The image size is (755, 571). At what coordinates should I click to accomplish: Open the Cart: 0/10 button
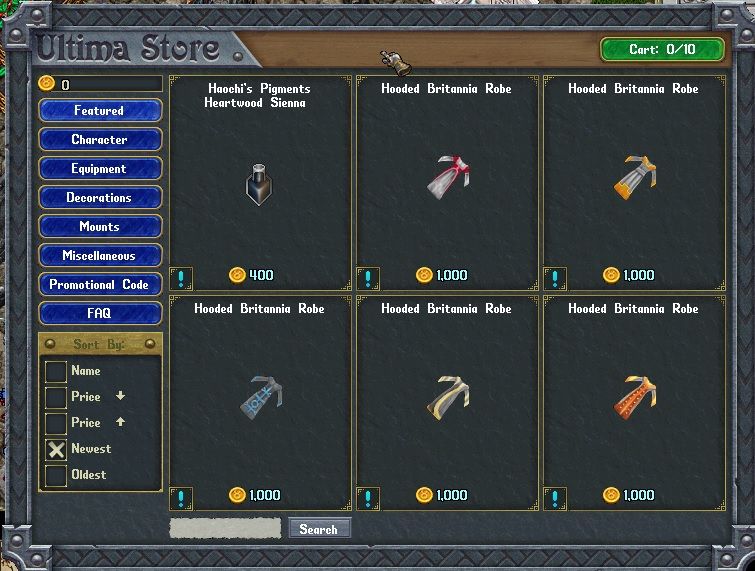pyautogui.click(x=662, y=49)
